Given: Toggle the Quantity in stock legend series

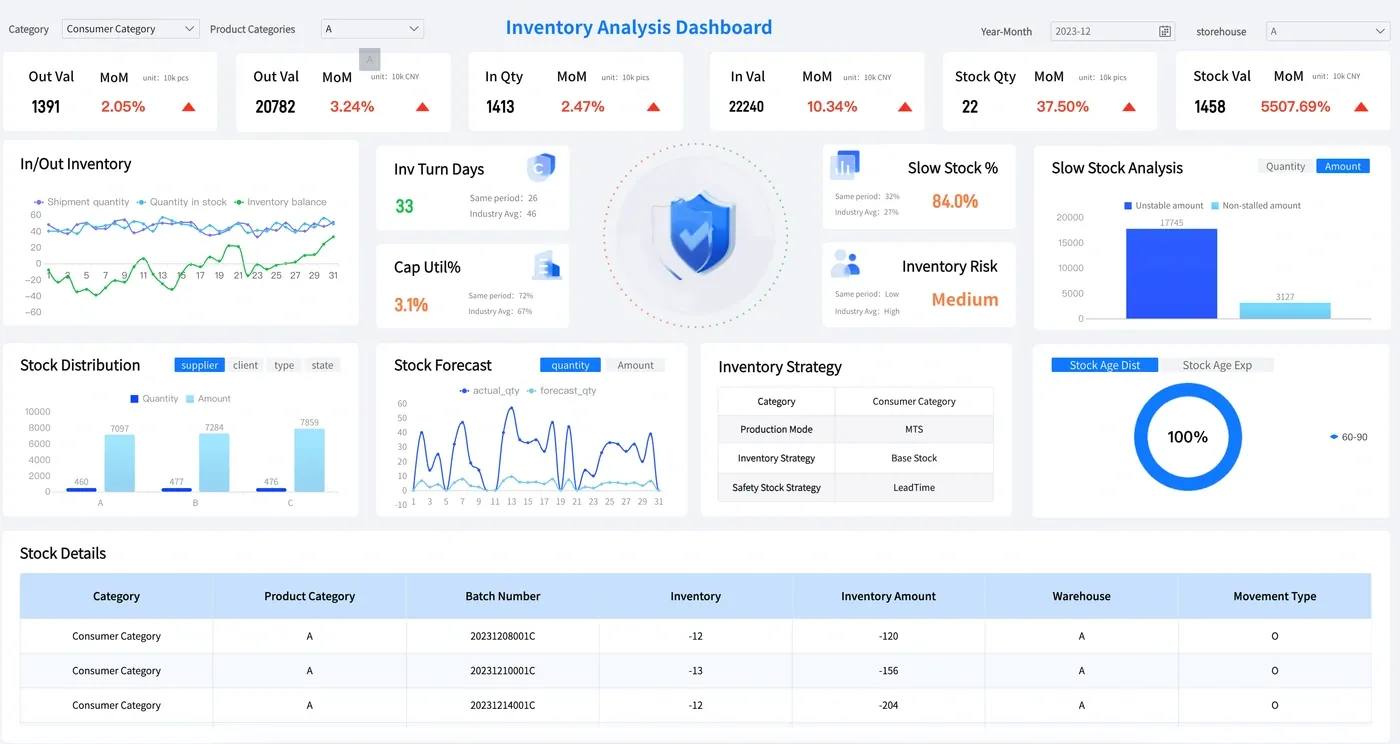Looking at the screenshot, I should (x=181, y=202).
